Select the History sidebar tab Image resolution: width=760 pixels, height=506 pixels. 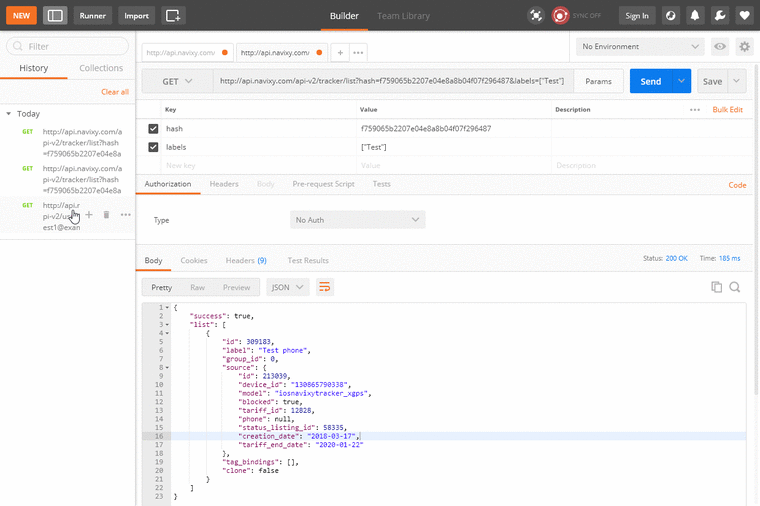(x=33, y=68)
